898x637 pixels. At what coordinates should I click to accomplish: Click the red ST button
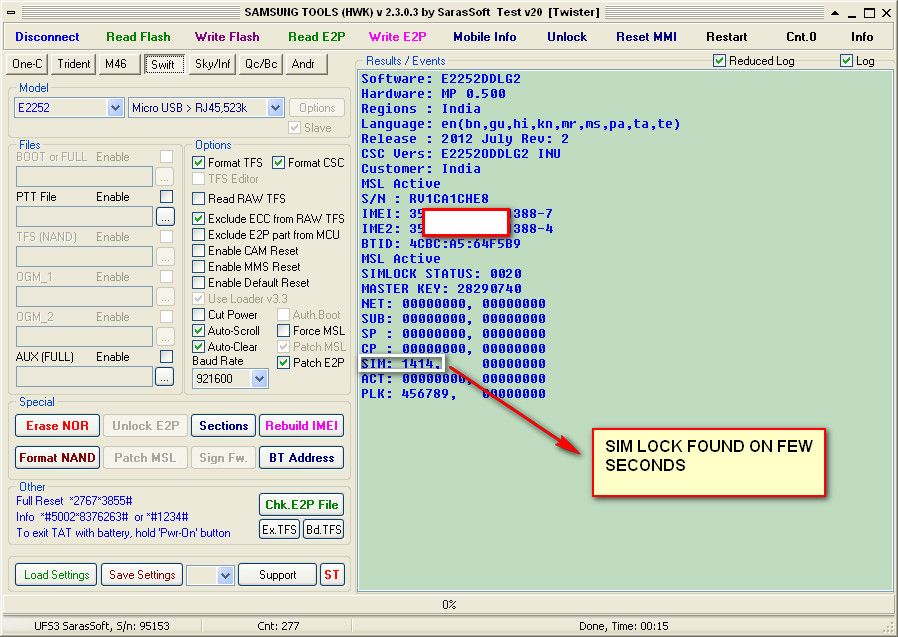click(332, 575)
